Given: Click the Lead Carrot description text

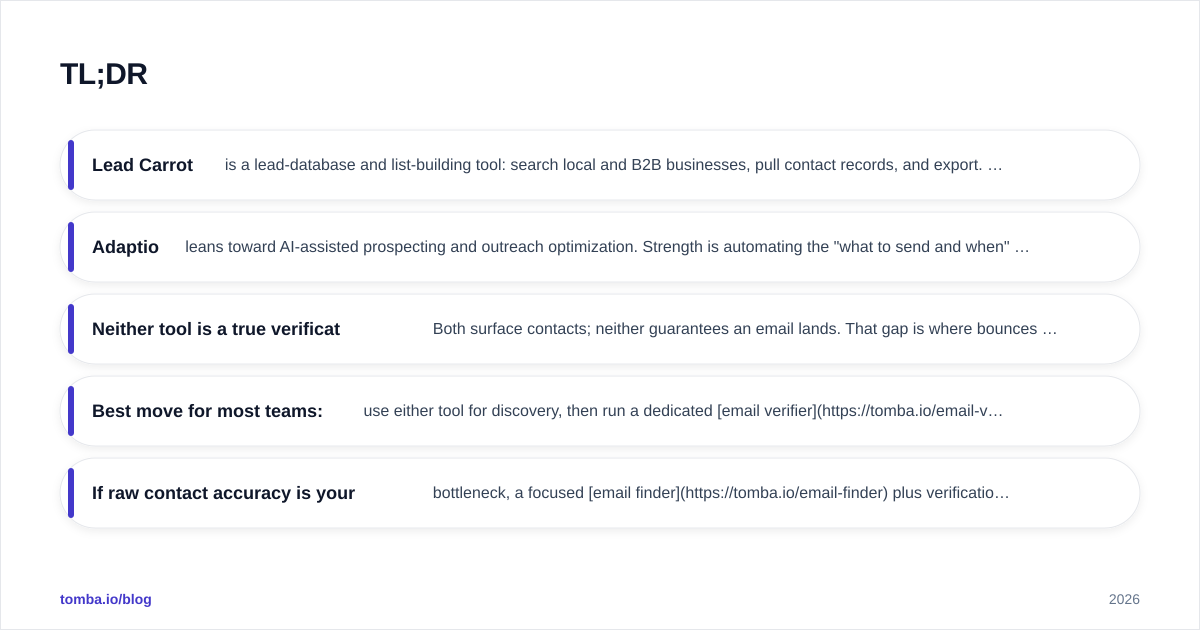Looking at the screenshot, I should coord(613,165).
